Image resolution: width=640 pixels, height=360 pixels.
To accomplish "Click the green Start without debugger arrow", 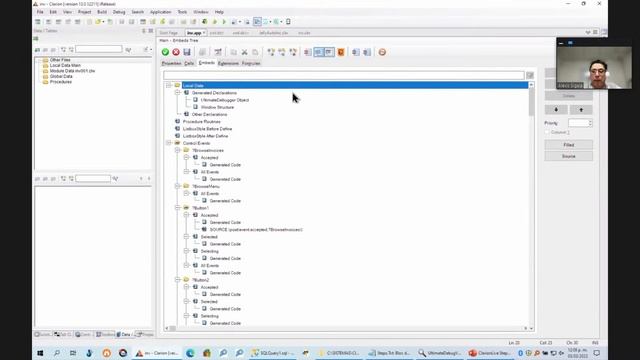I will click(224, 22).
